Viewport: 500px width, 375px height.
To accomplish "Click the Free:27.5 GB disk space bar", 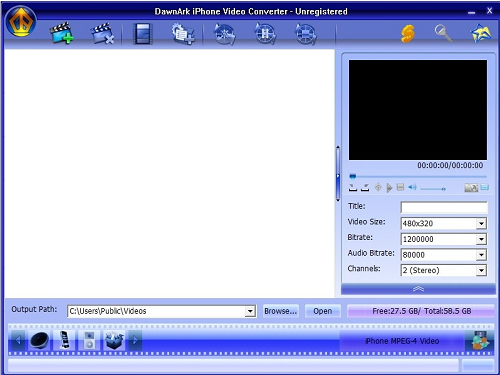I will pyautogui.click(x=421, y=311).
